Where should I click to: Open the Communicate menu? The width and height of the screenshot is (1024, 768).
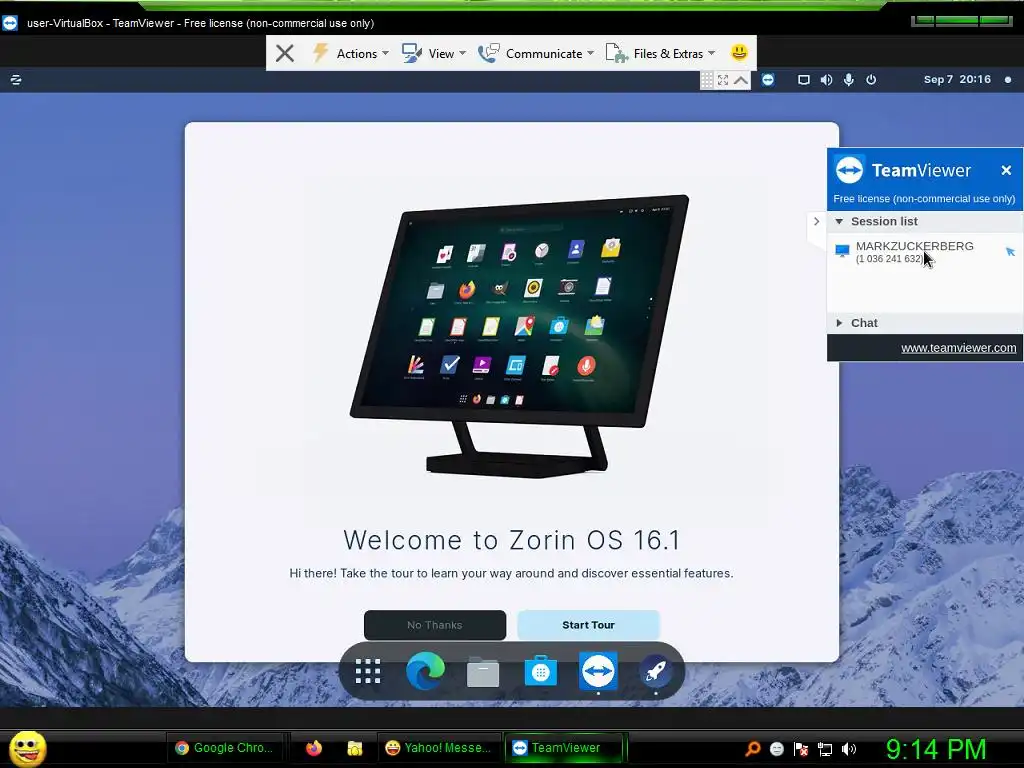click(x=536, y=53)
